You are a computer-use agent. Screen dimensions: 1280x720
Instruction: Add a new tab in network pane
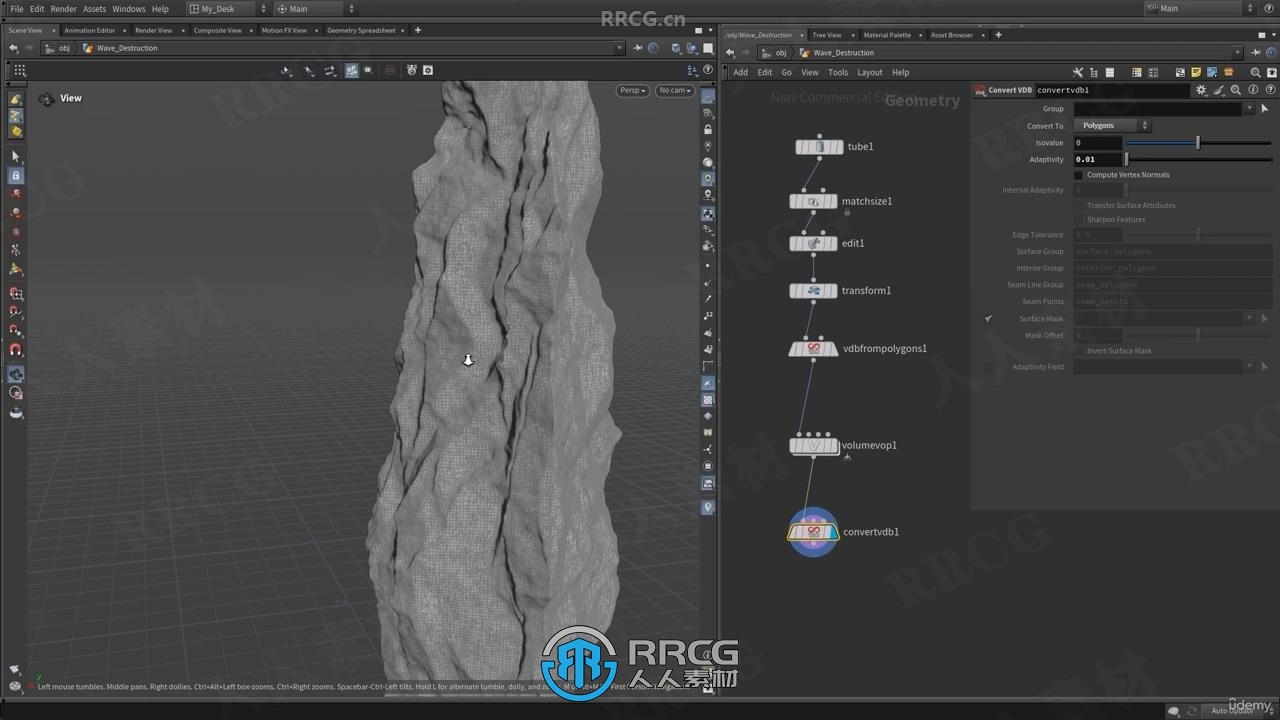click(x=998, y=35)
